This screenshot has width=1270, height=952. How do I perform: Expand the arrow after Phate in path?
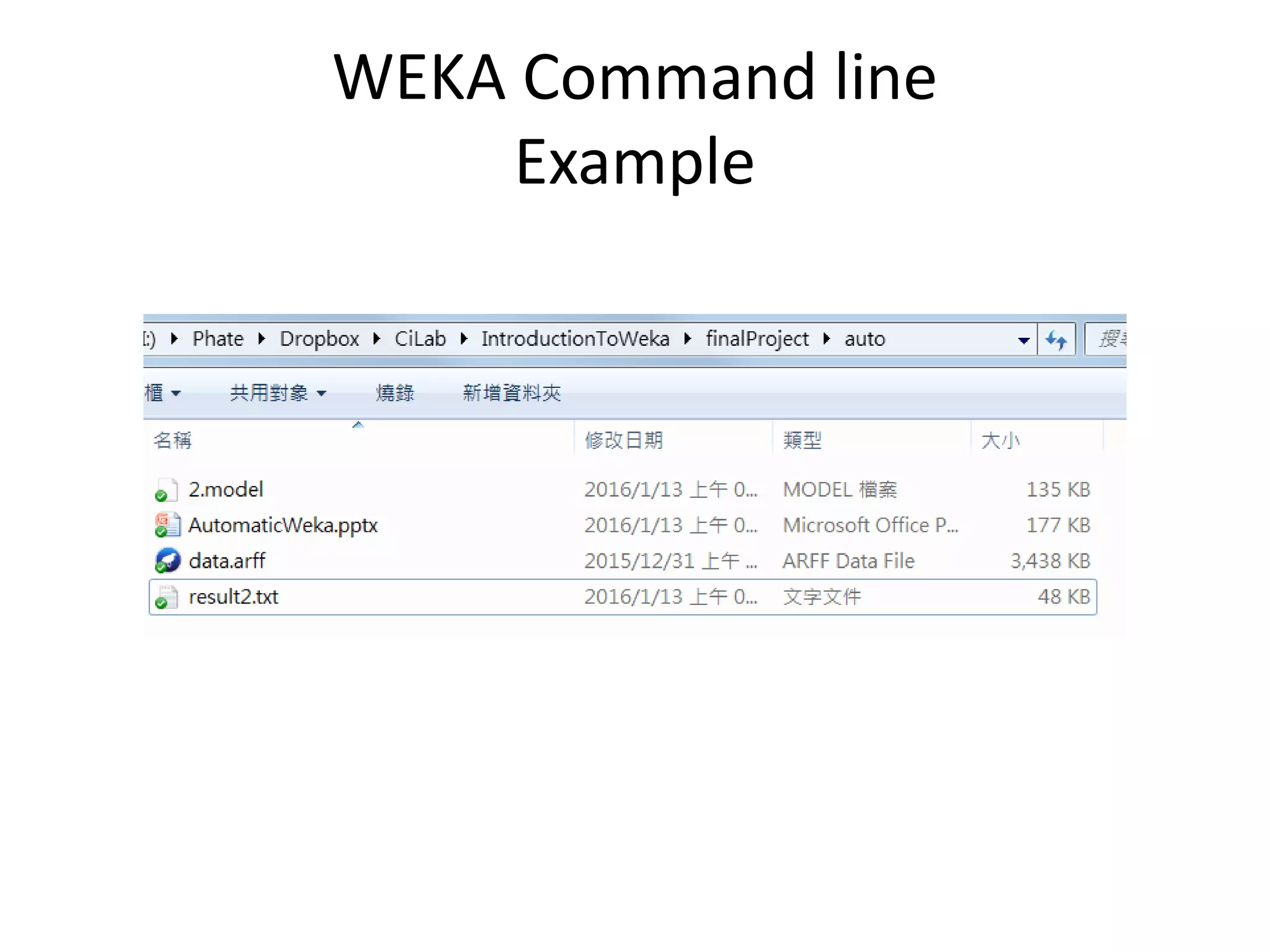(x=262, y=338)
